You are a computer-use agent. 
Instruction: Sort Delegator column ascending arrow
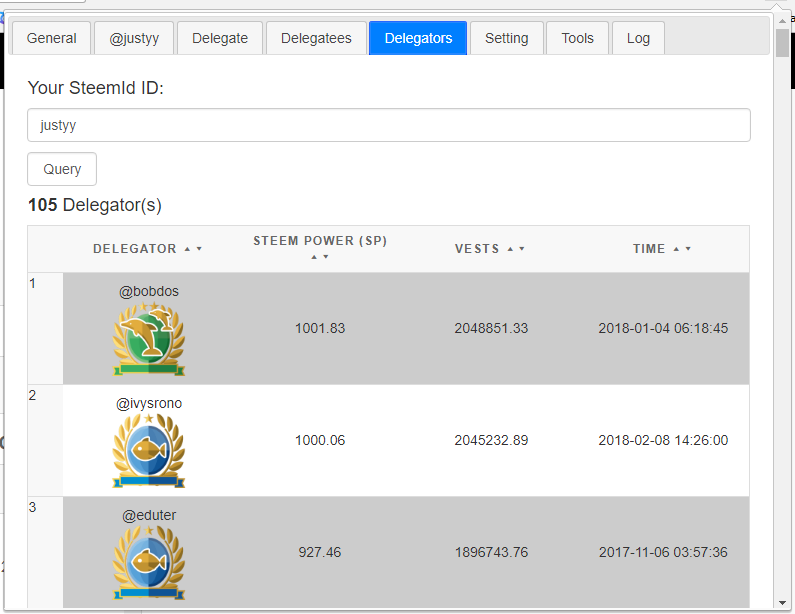coord(187,249)
